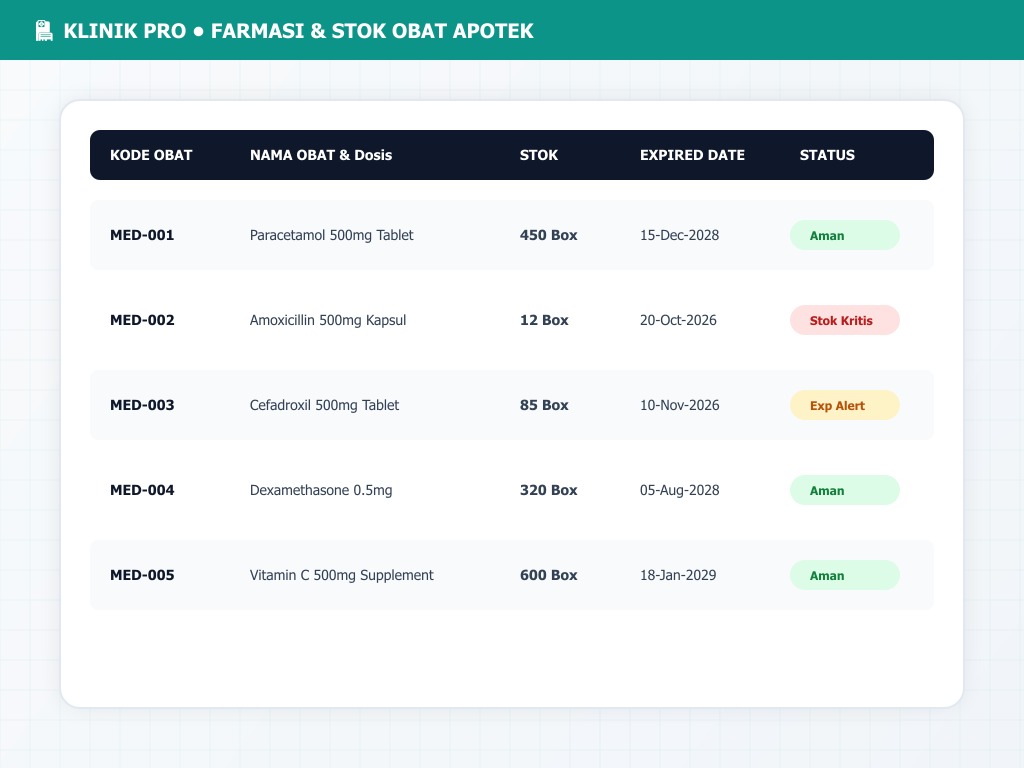Click expiry date 18-Jan-2029

point(678,575)
